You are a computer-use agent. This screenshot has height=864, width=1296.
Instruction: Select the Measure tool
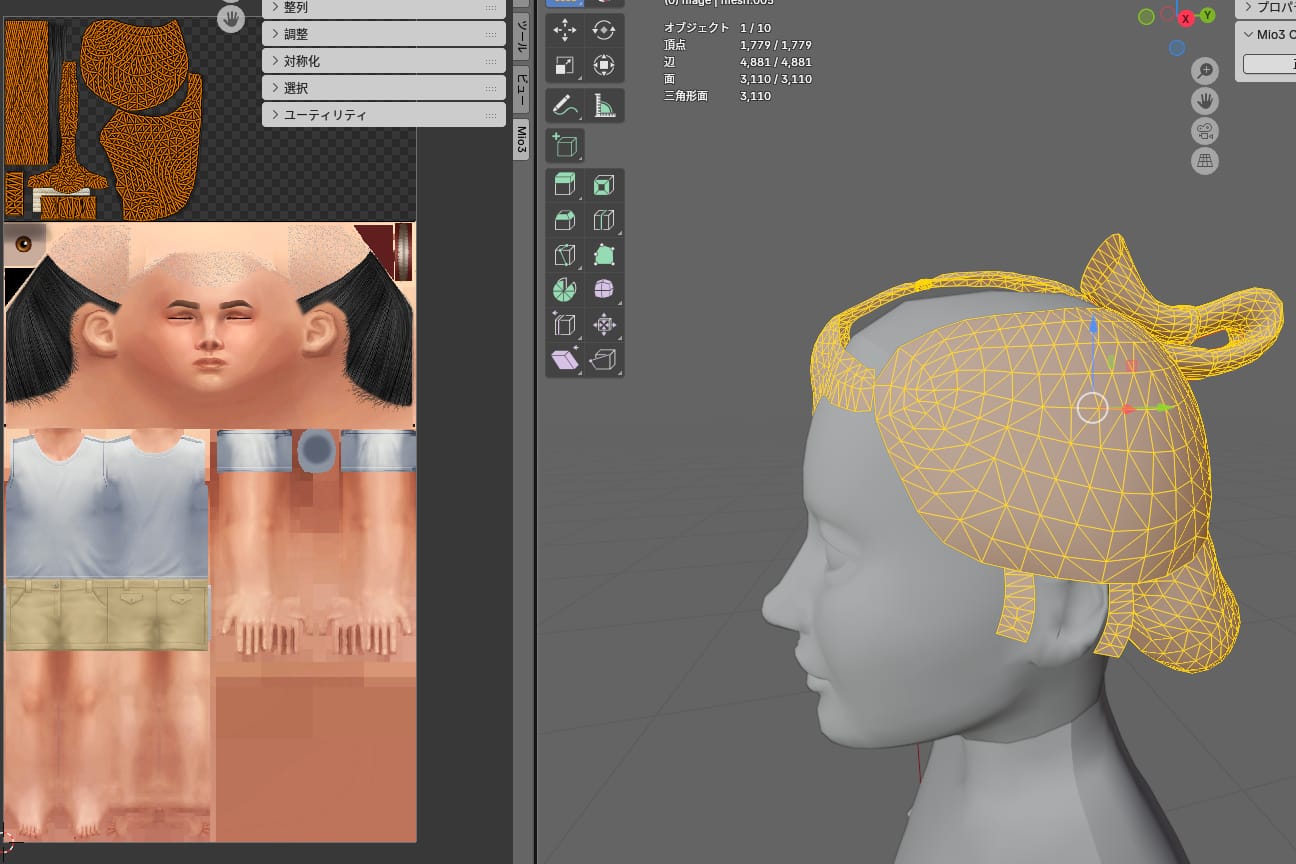click(604, 105)
